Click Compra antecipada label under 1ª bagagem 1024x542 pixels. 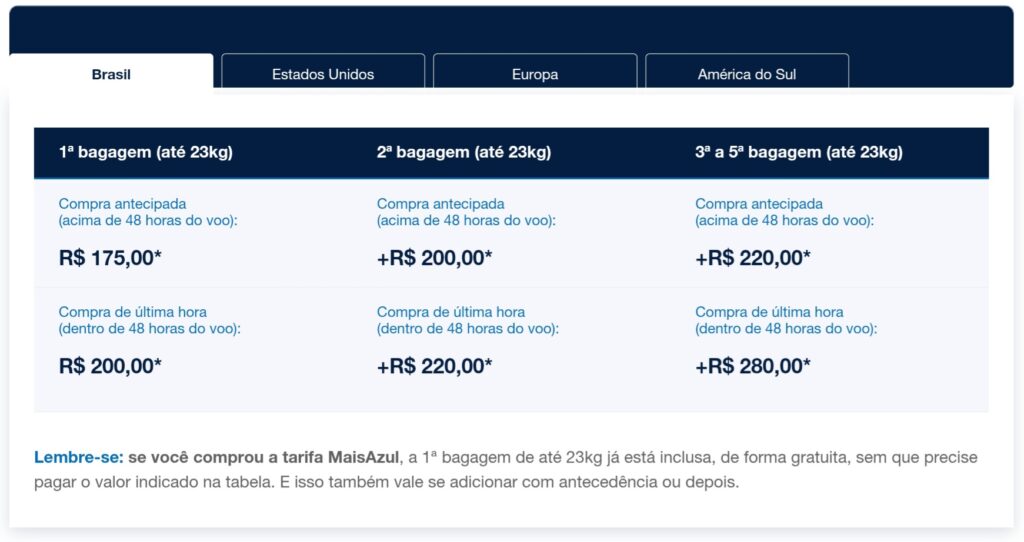click(x=123, y=203)
